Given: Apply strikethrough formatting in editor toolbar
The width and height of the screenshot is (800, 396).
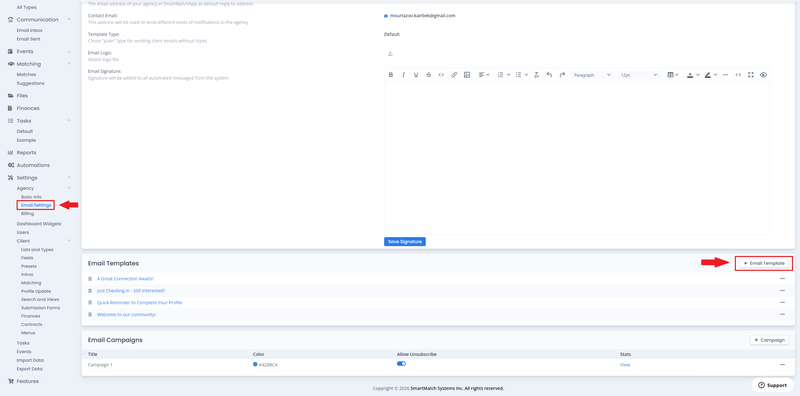Looking at the screenshot, I should [429, 75].
